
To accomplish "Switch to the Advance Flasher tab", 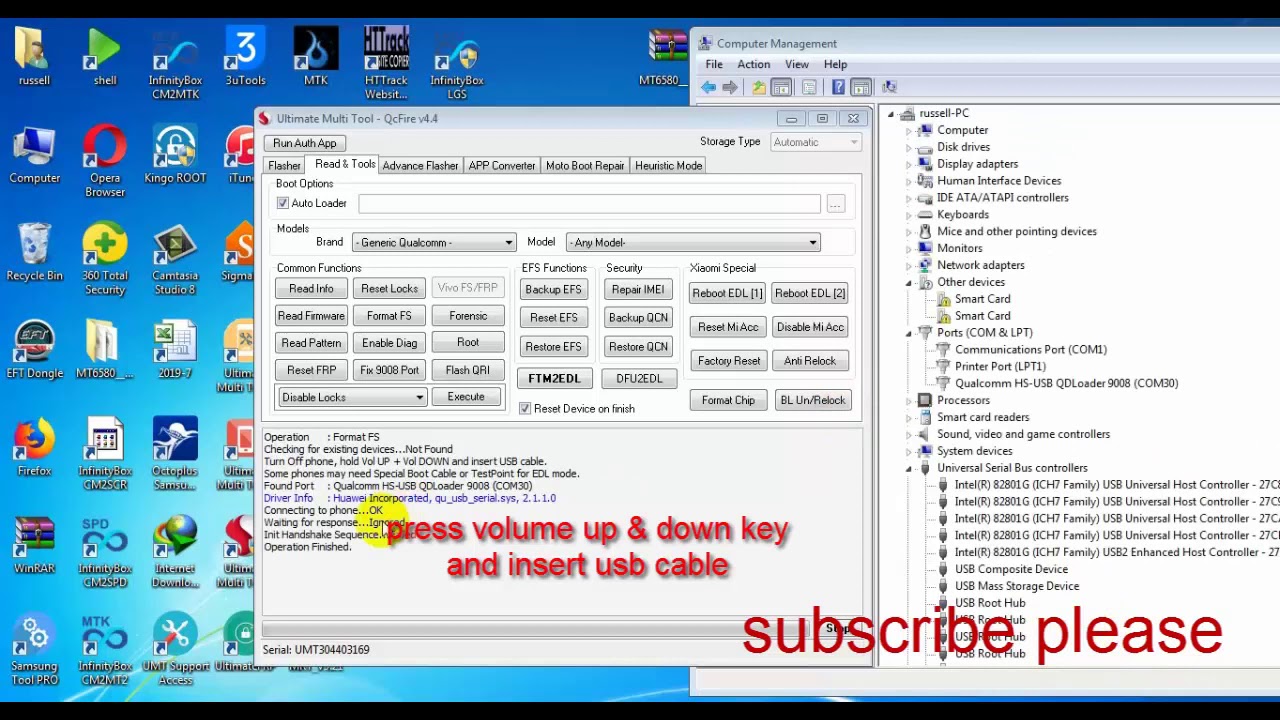I will point(420,165).
